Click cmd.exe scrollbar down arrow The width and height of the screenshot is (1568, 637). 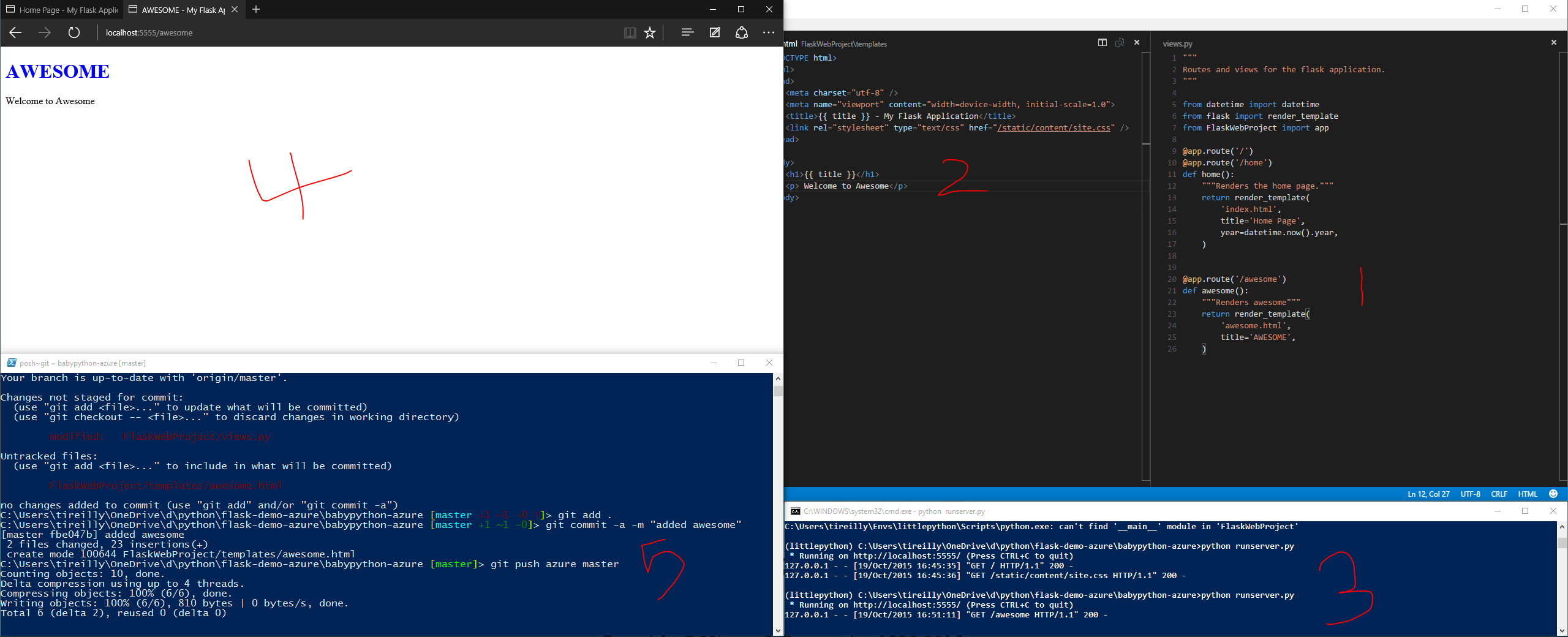[x=1562, y=630]
